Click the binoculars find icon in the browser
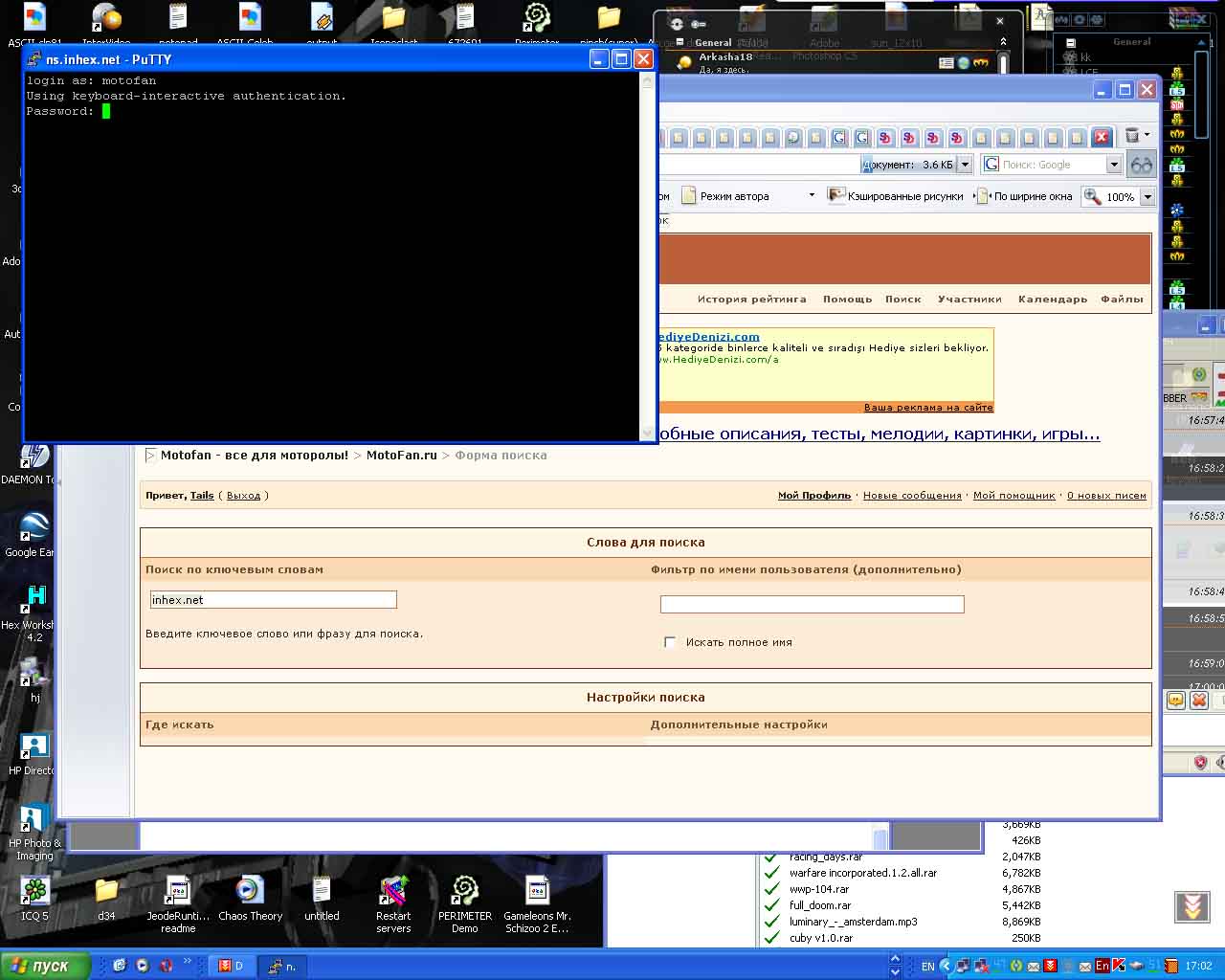 1142,165
